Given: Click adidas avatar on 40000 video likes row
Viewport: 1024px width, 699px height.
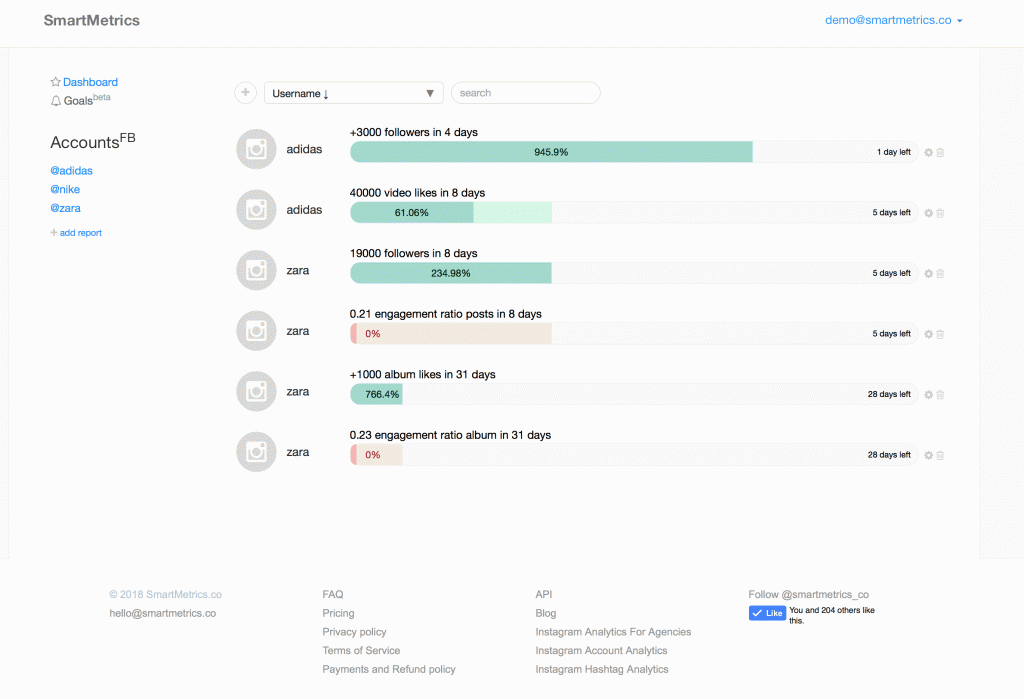Looking at the screenshot, I should click(256, 210).
